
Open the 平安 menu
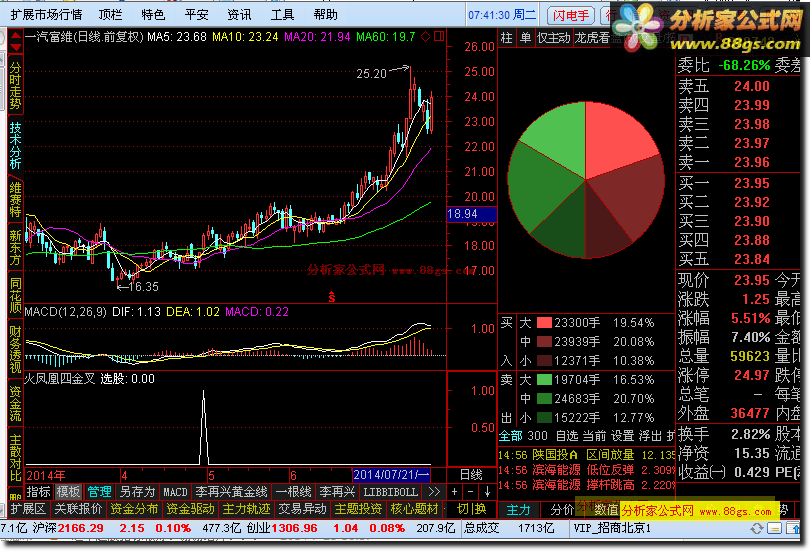click(196, 14)
